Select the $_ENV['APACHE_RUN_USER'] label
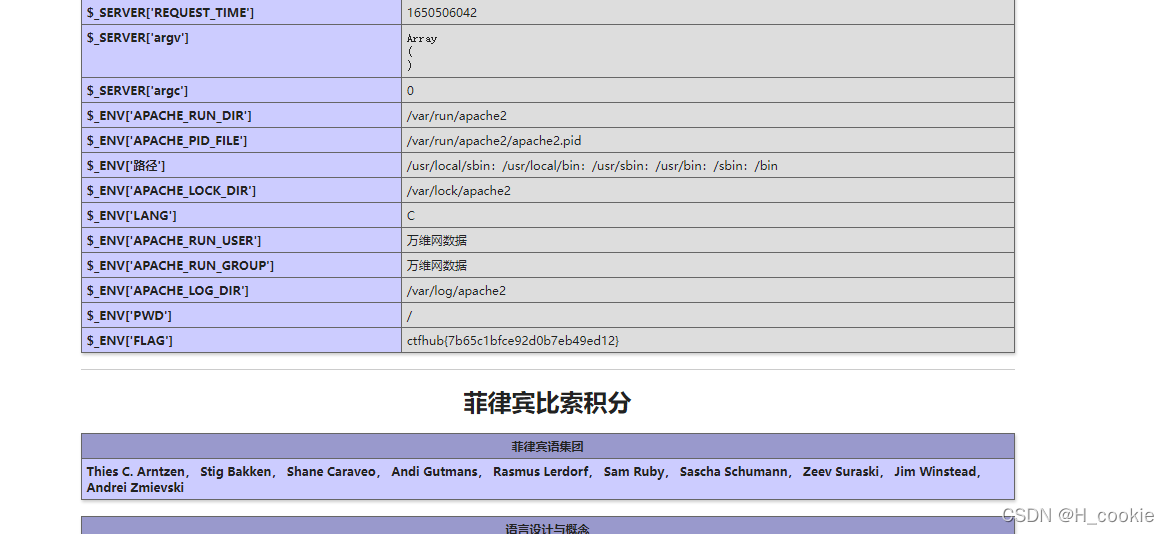This screenshot has height=534, width=1169. point(174,240)
